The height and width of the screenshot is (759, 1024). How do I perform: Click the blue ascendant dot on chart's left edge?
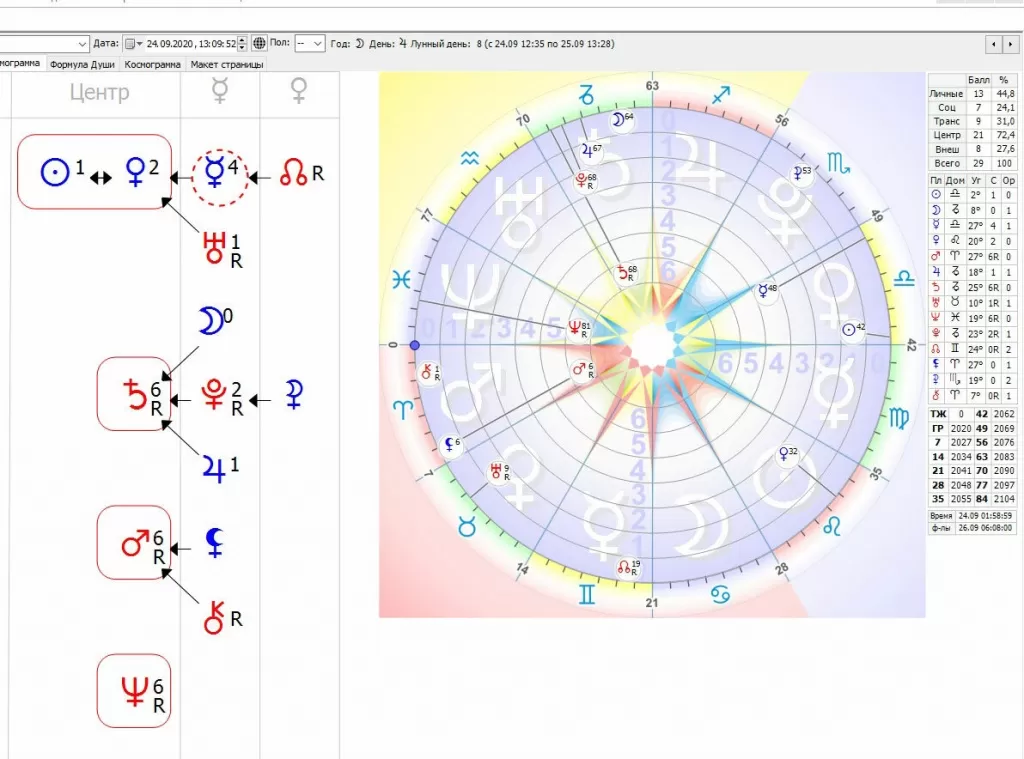(414, 345)
